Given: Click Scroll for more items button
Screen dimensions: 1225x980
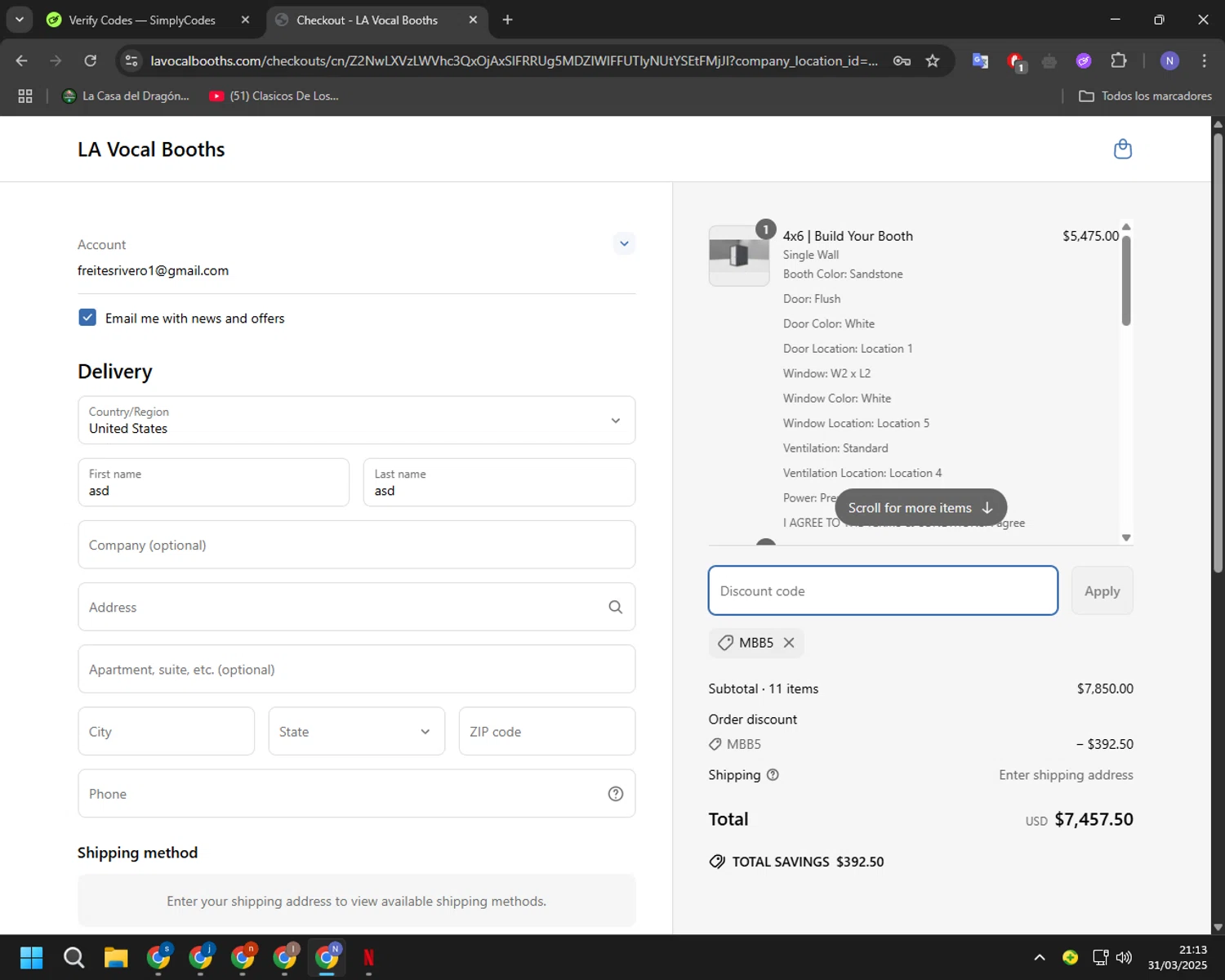Looking at the screenshot, I should click(x=920, y=508).
